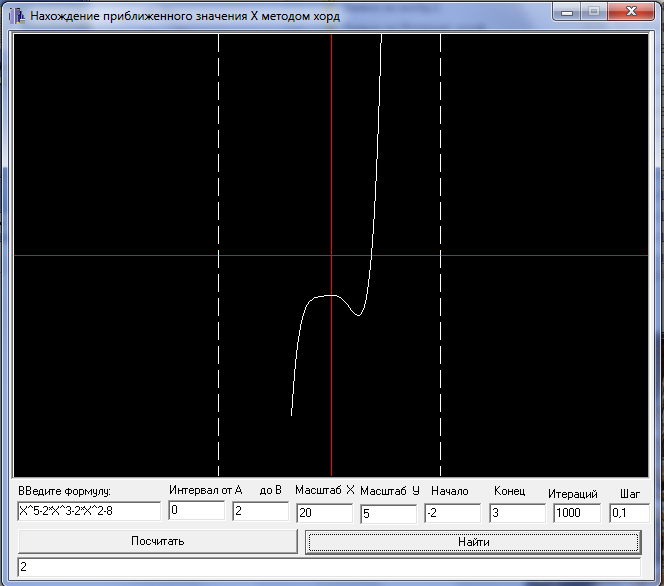This screenshot has width=664, height=586.
Task: Click the label 'Конец'
Action: point(509,491)
